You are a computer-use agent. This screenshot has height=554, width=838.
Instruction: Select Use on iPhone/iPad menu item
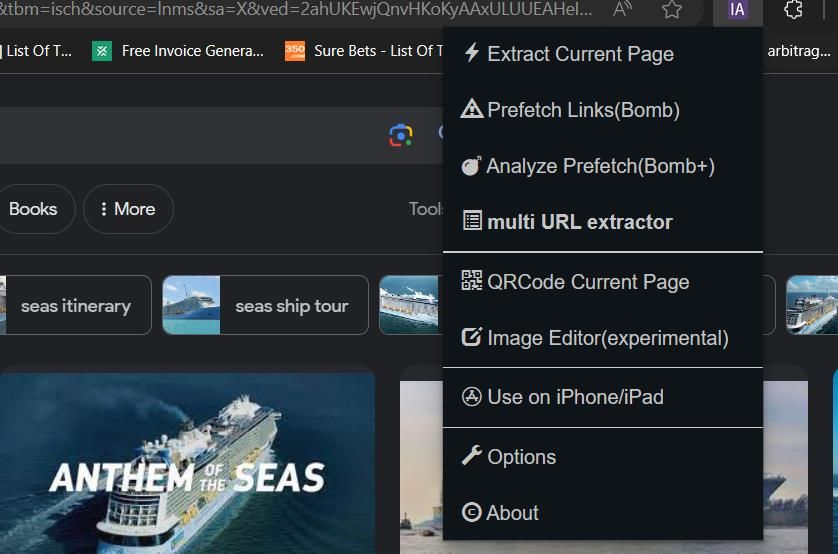click(x=575, y=397)
